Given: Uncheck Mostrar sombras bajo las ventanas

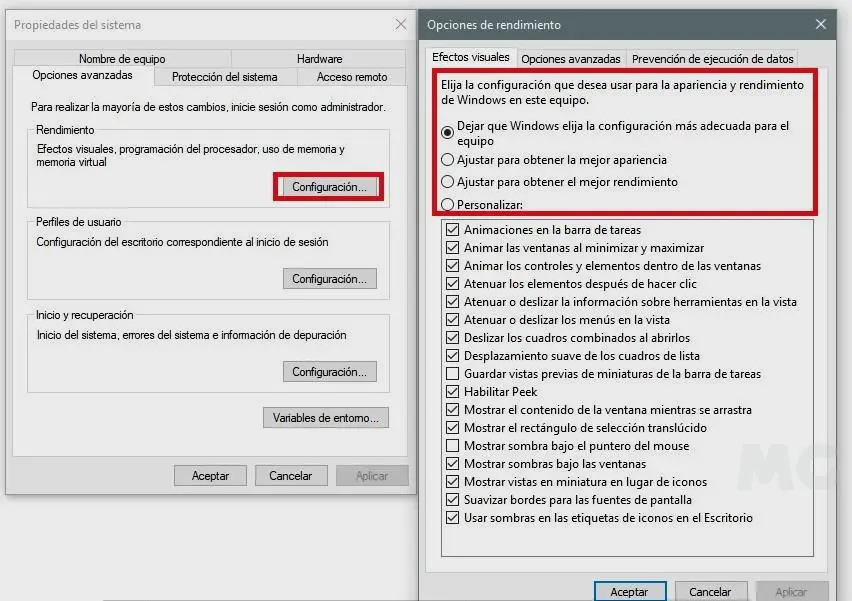Looking at the screenshot, I should (452, 464).
